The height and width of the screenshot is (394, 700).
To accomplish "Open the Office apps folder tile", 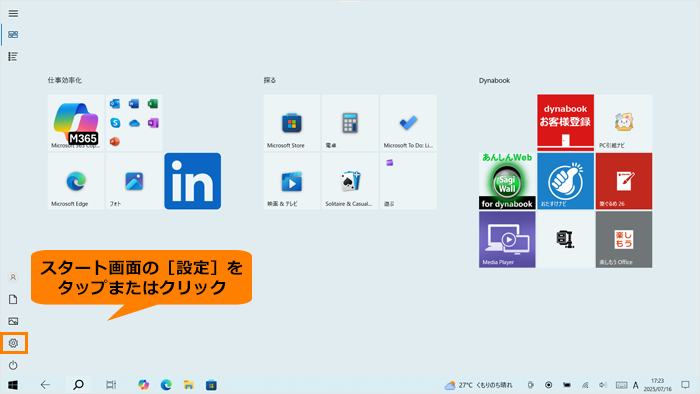I will coord(134,123).
